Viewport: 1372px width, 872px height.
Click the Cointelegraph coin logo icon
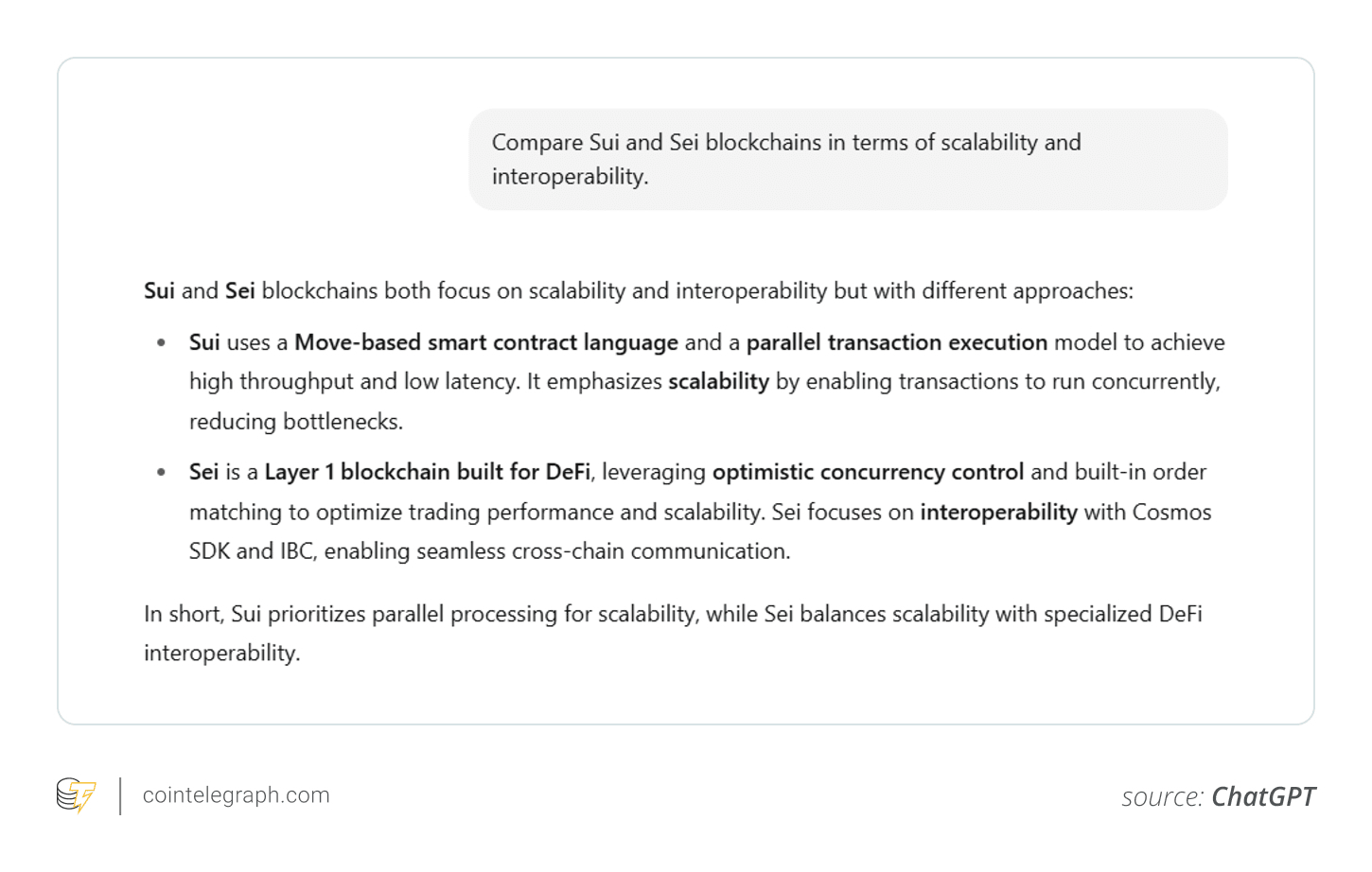(76, 795)
